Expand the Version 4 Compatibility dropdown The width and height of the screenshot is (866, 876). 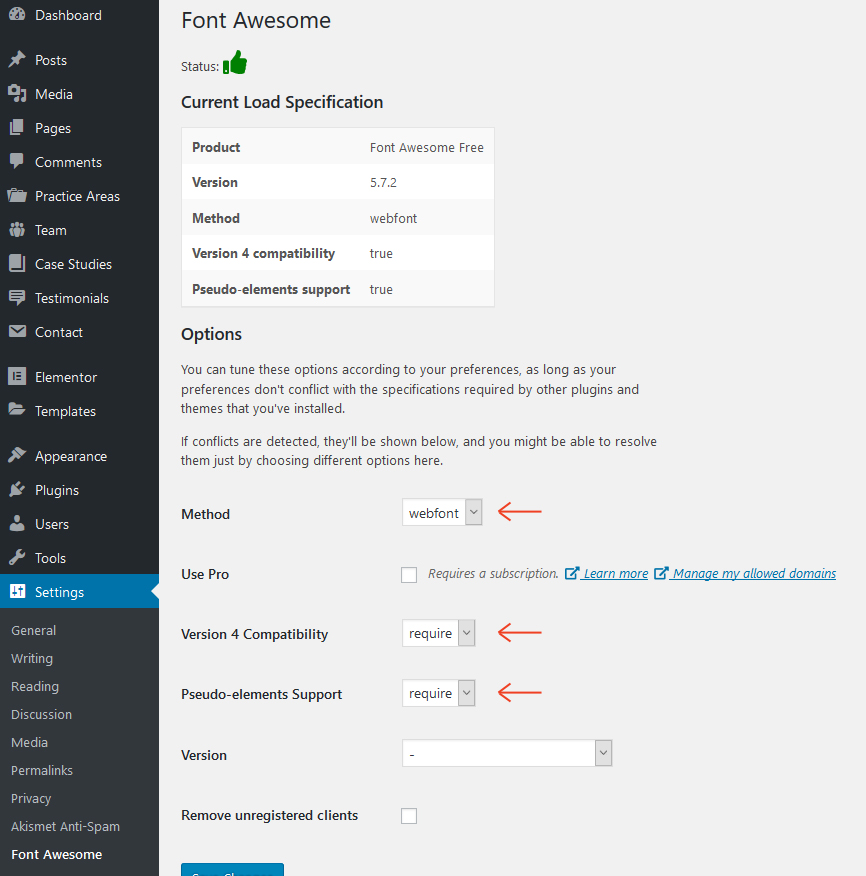(x=439, y=633)
